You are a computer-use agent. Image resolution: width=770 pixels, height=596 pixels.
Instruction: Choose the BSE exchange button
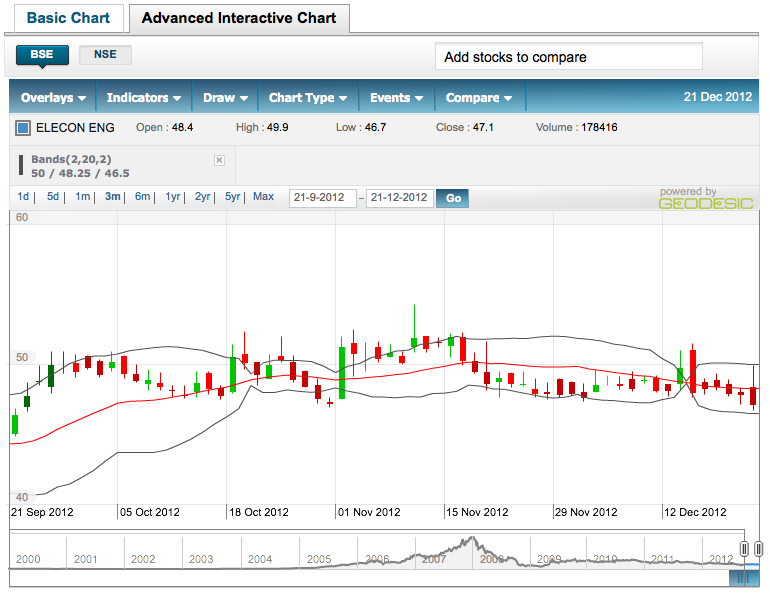[42, 55]
